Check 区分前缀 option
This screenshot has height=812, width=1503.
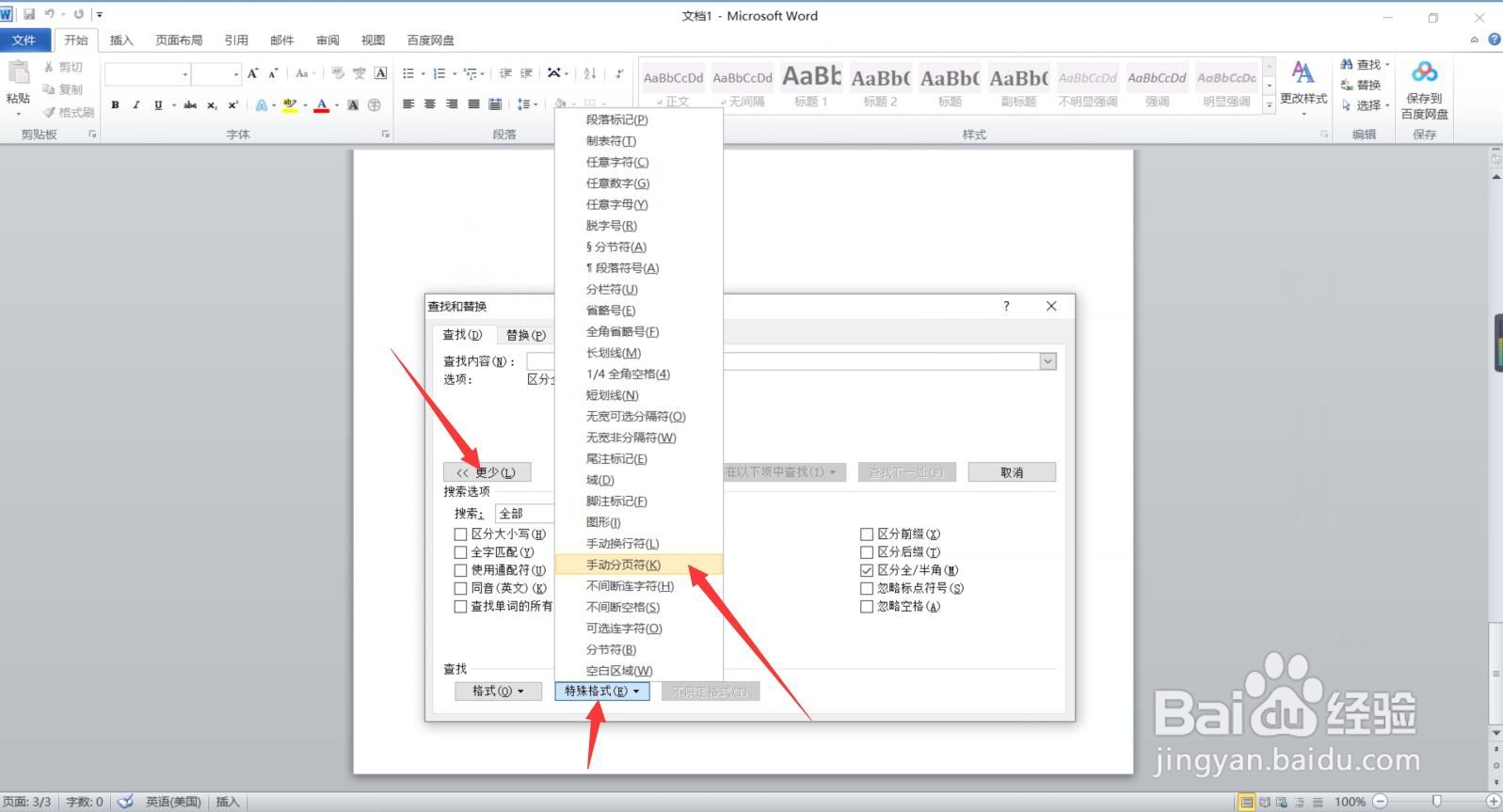(x=867, y=534)
